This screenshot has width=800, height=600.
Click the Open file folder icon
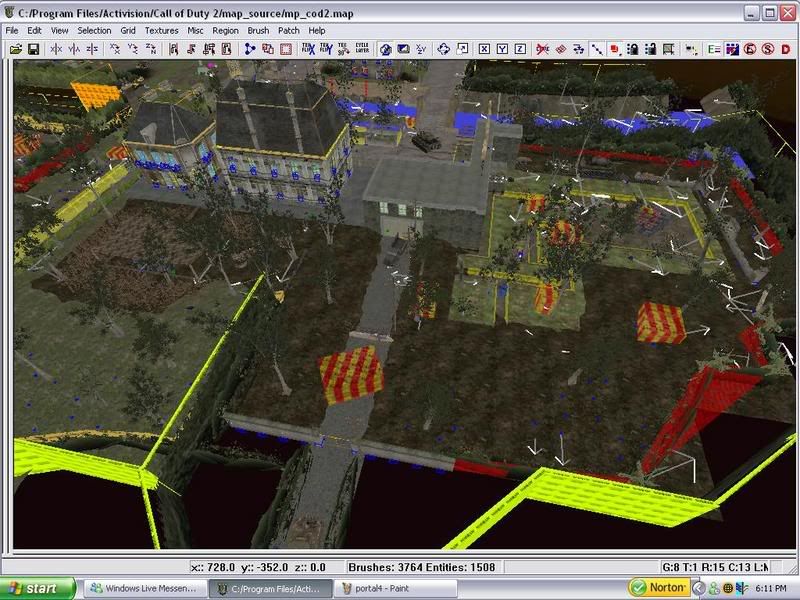point(16,48)
